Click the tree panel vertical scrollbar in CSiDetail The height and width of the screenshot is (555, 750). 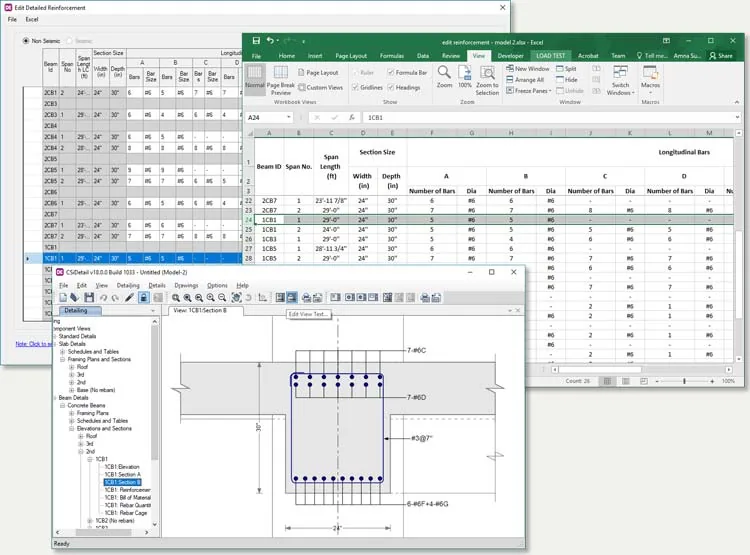pyautogui.click(x=154, y=422)
